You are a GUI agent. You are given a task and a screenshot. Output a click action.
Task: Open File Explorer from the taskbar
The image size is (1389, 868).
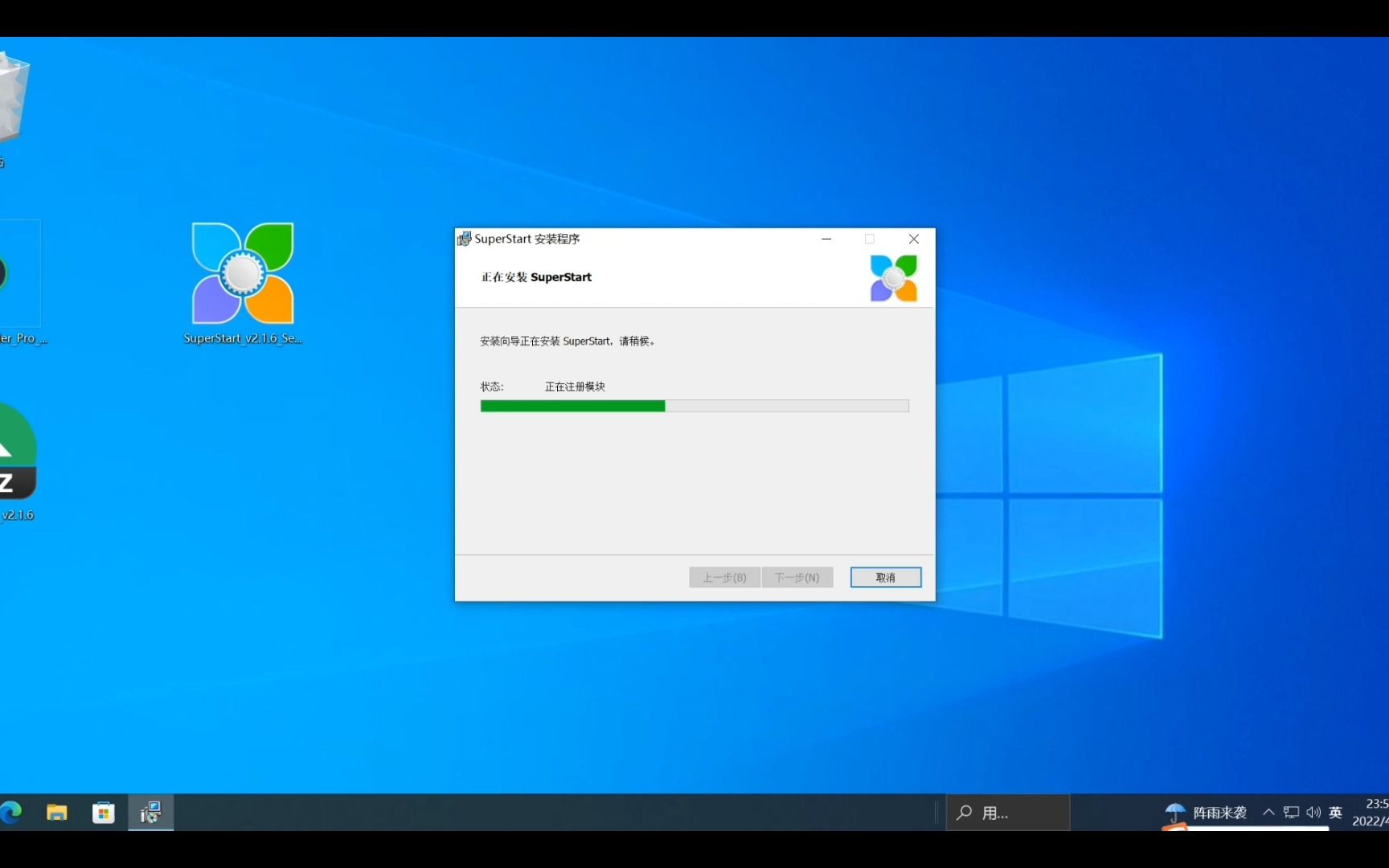(x=56, y=813)
